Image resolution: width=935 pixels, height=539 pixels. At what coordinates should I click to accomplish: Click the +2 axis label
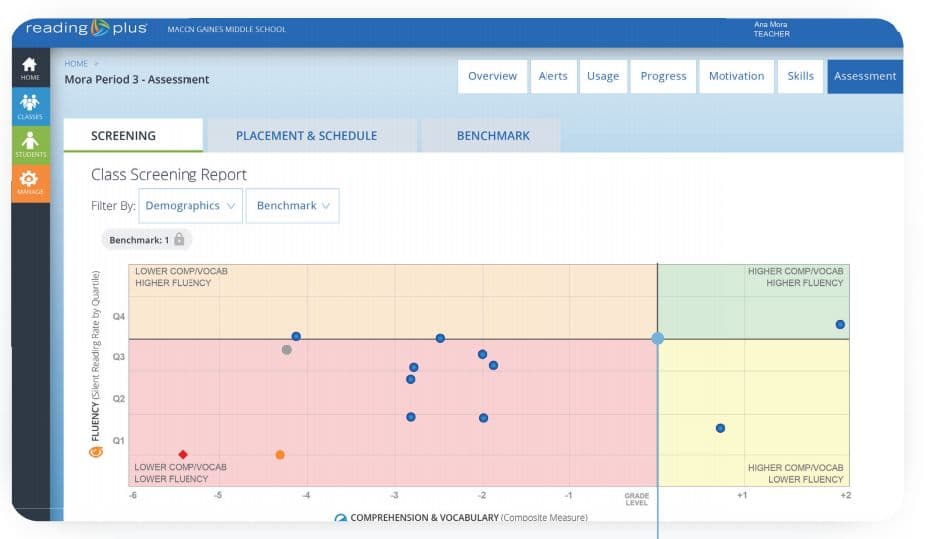pos(846,495)
